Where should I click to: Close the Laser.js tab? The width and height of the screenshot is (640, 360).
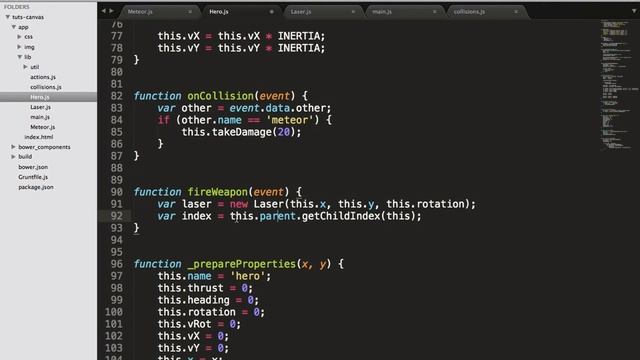pyautogui.click(x=353, y=12)
